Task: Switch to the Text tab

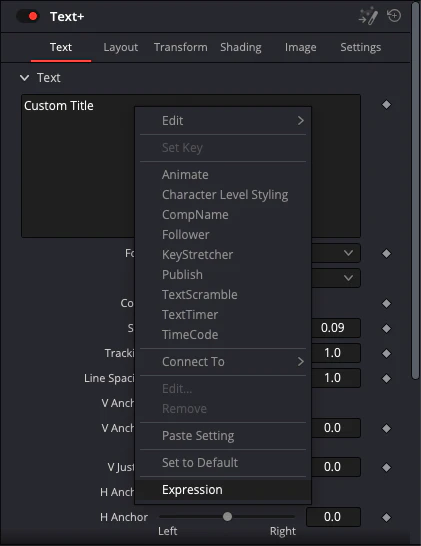Action: click(61, 47)
